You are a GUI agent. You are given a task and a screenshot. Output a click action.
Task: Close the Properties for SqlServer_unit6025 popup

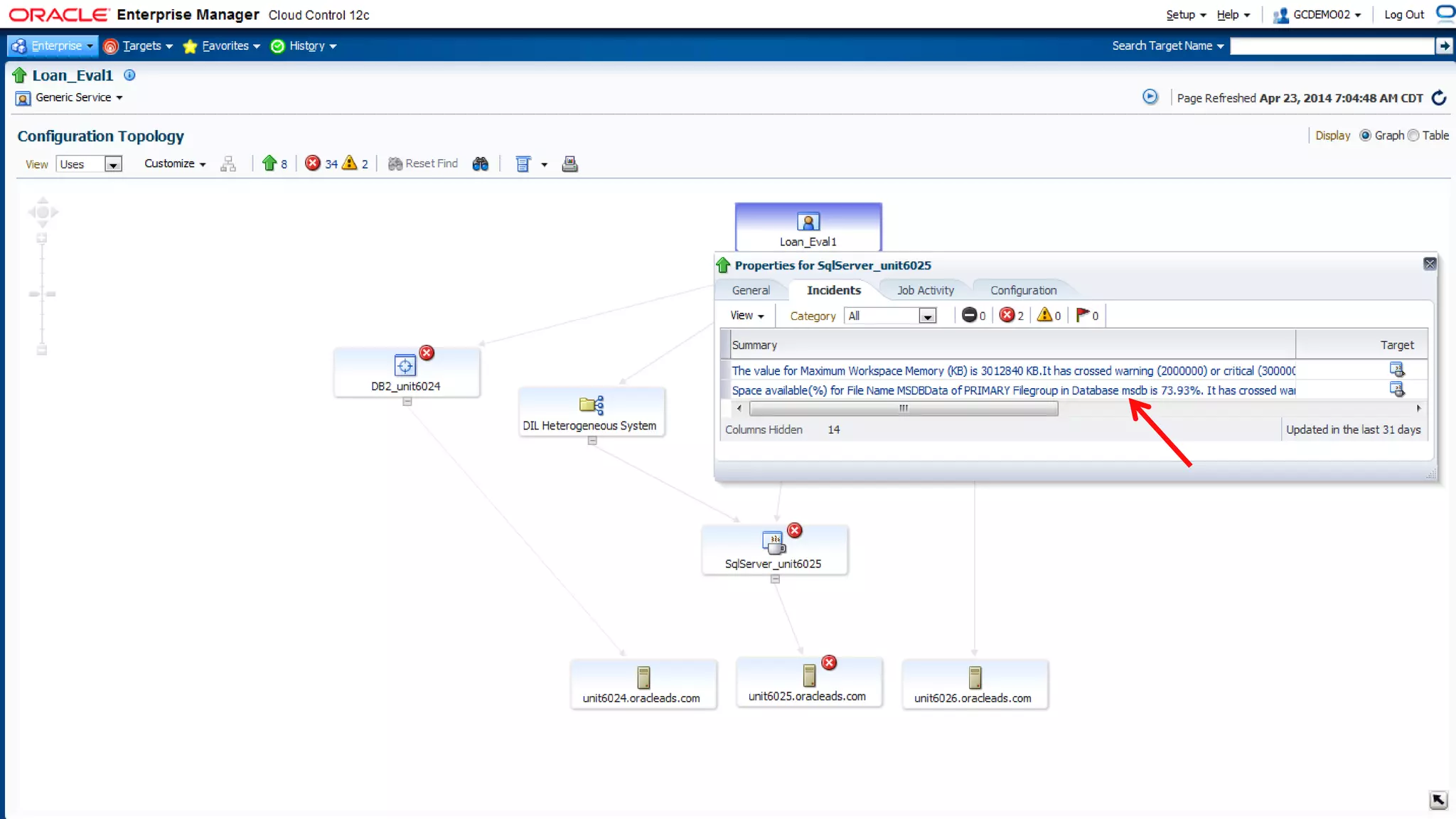tap(1430, 264)
